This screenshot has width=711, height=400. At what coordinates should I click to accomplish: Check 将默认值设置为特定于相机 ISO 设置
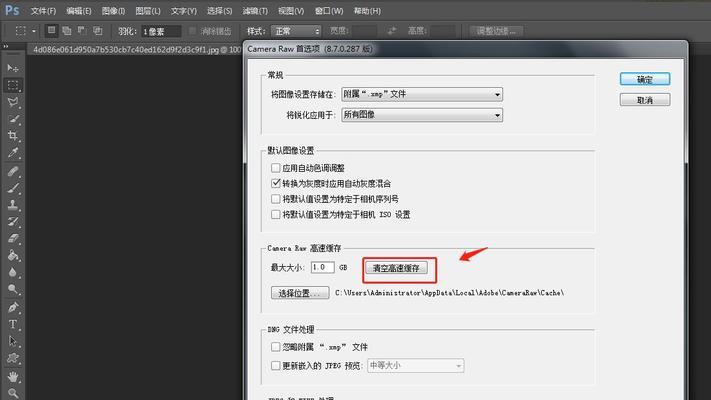coord(275,214)
